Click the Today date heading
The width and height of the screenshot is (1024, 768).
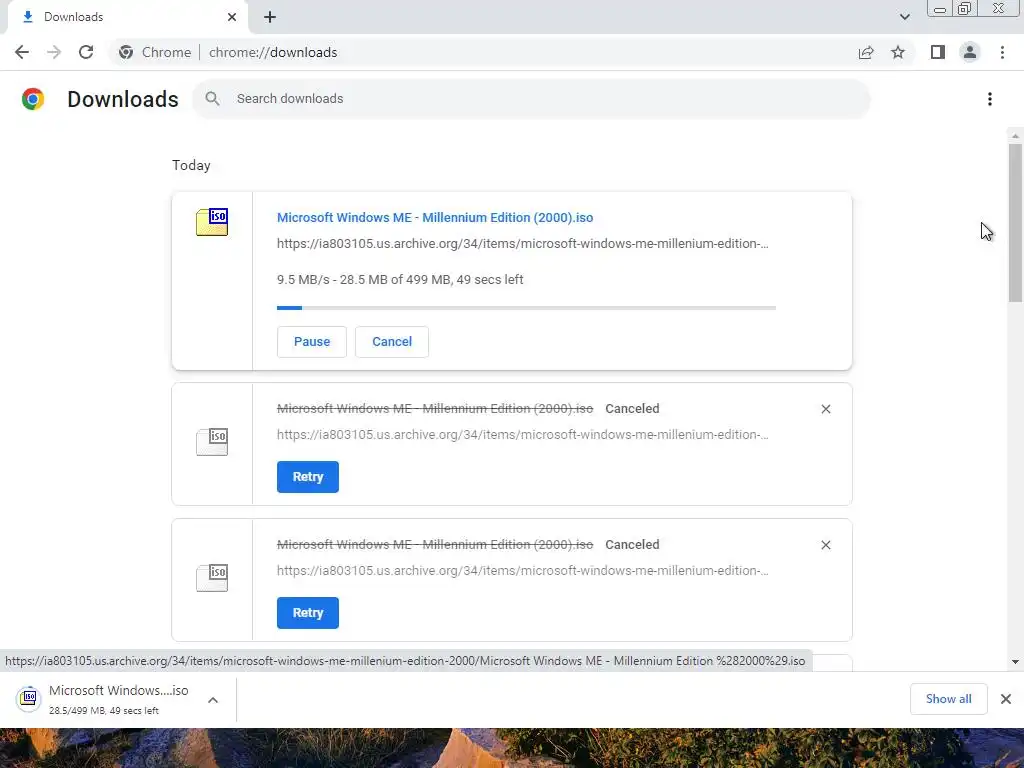tap(191, 165)
